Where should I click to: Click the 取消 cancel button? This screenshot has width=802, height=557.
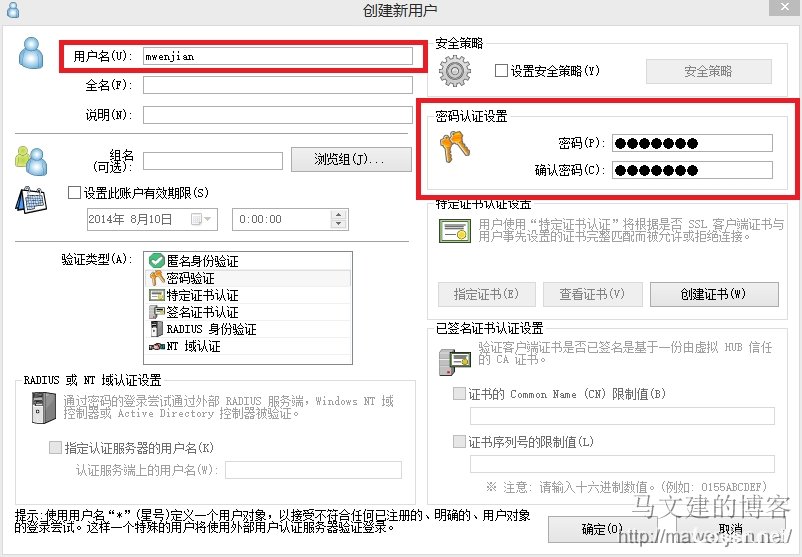(x=730, y=529)
